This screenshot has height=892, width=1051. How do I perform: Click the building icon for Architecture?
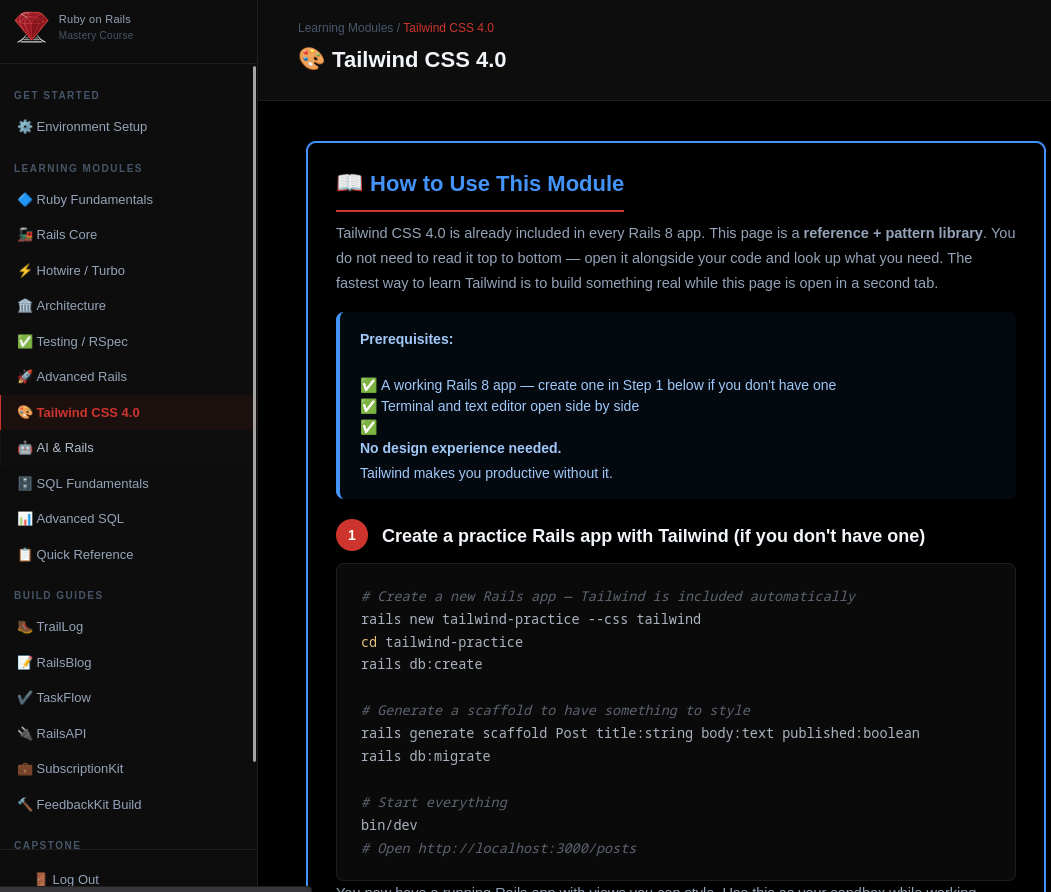(25, 306)
